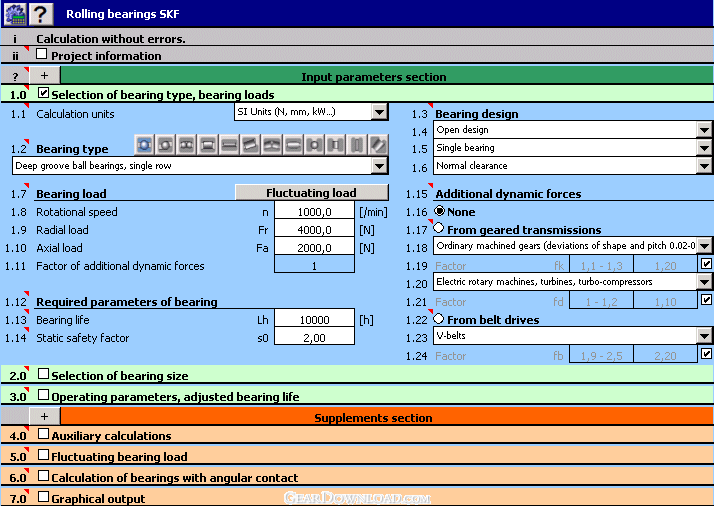Select the None dynamic forces radio
The width and height of the screenshot is (714, 506).
439,211
